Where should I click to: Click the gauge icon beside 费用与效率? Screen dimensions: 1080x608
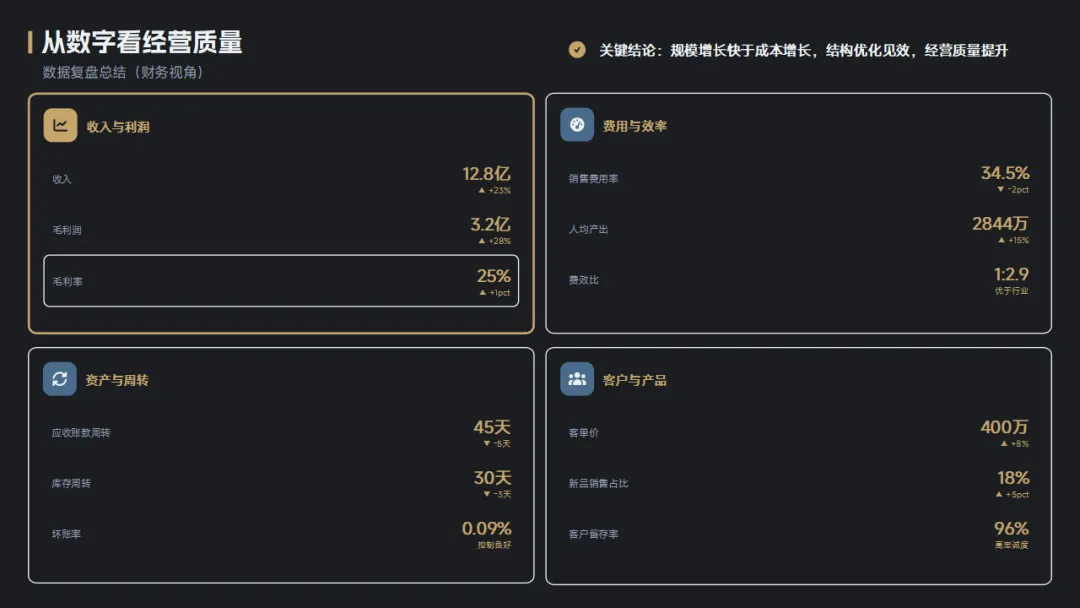(577, 125)
